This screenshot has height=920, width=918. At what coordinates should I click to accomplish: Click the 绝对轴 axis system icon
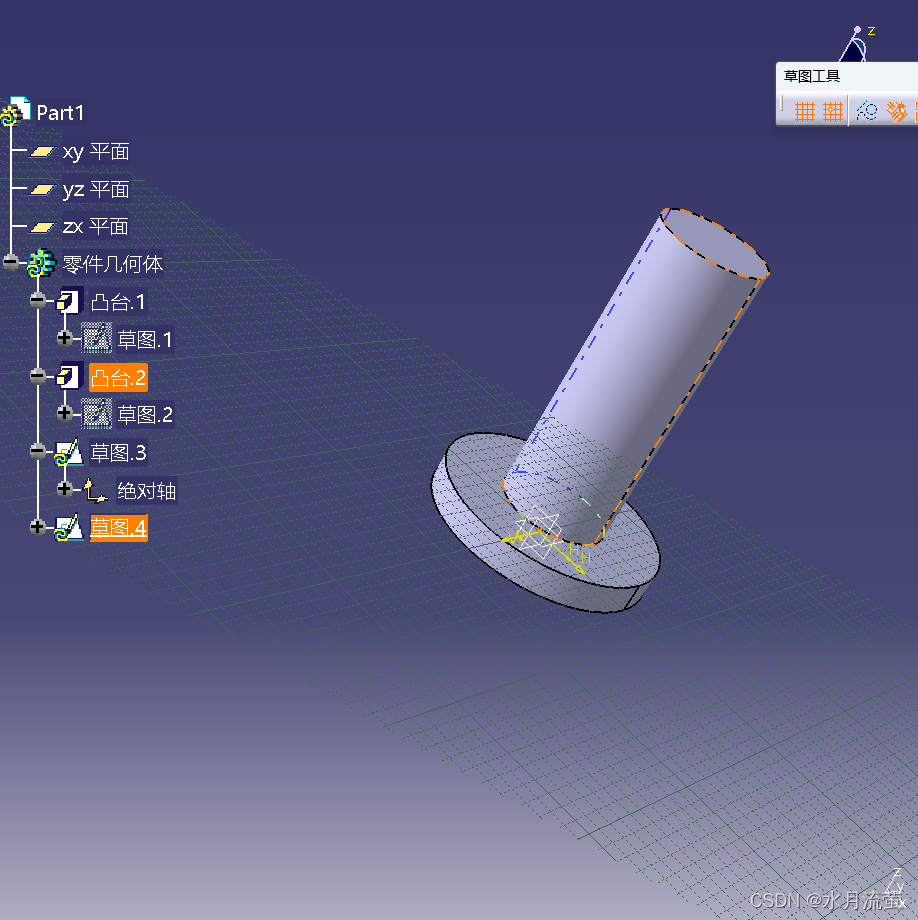click(96, 491)
